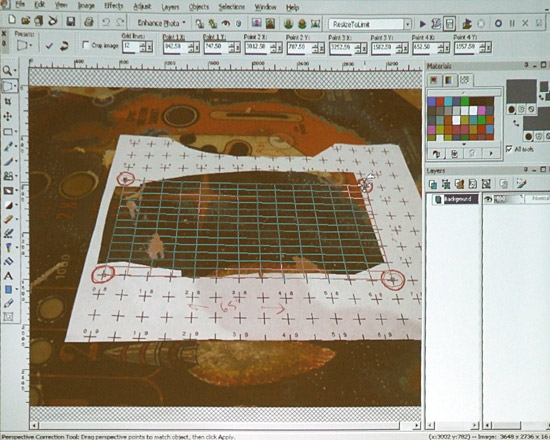The image size is (550, 440).
Task: Create new swatch button
Action: [x=454, y=153]
